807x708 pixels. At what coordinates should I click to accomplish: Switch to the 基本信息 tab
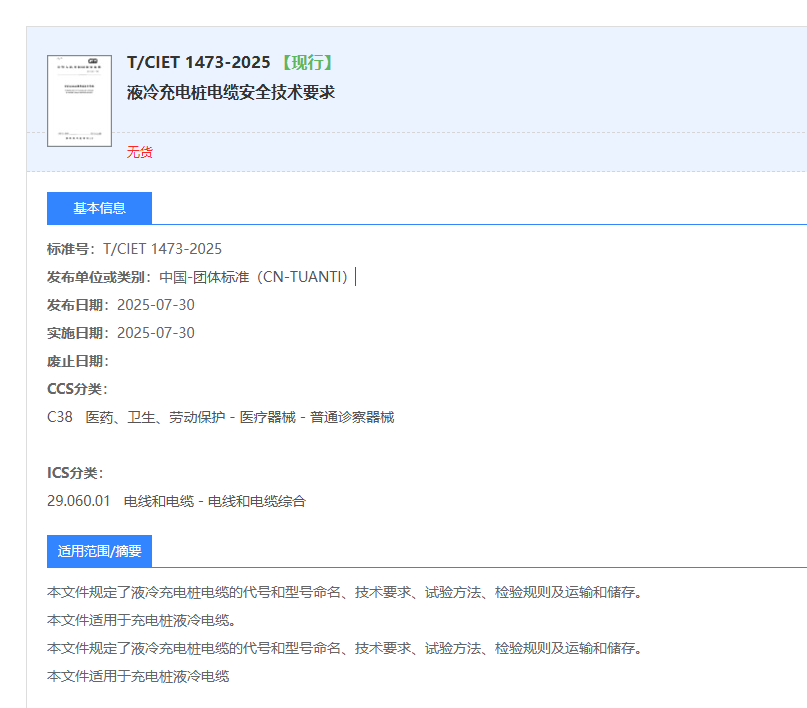(x=99, y=208)
